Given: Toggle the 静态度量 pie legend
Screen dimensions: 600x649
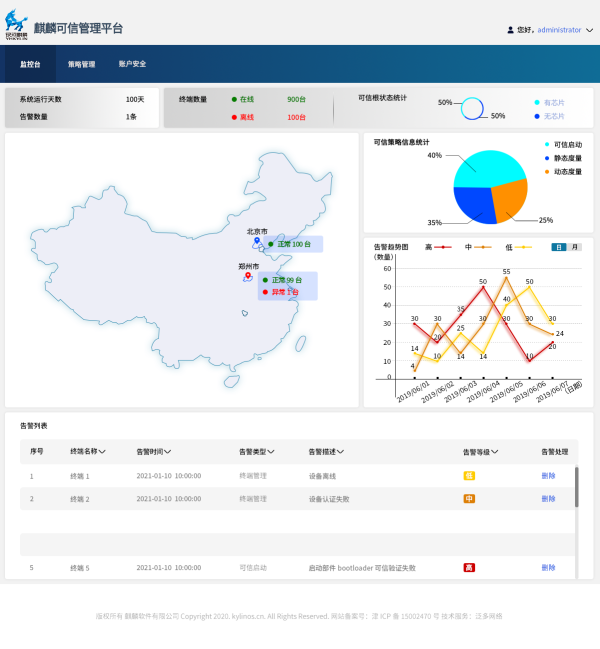Looking at the screenshot, I should coord(563,158).
